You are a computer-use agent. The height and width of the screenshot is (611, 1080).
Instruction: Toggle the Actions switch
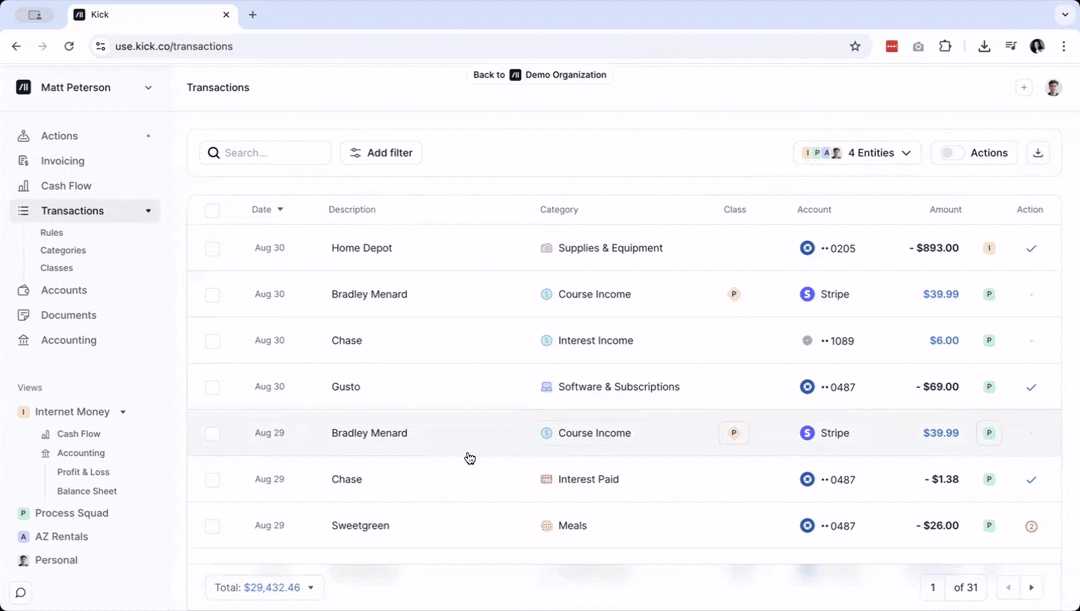952,153
